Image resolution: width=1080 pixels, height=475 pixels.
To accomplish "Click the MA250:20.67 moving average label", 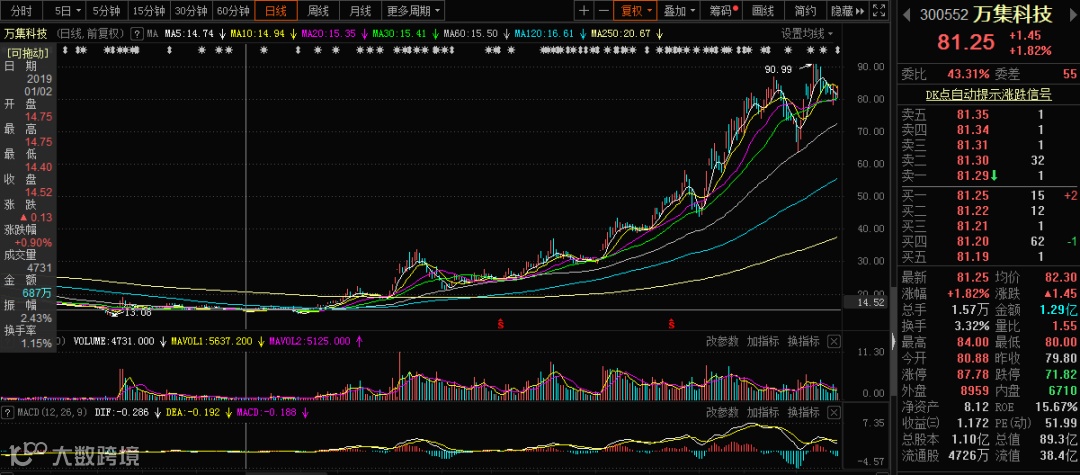I will [x=621, y=33].
